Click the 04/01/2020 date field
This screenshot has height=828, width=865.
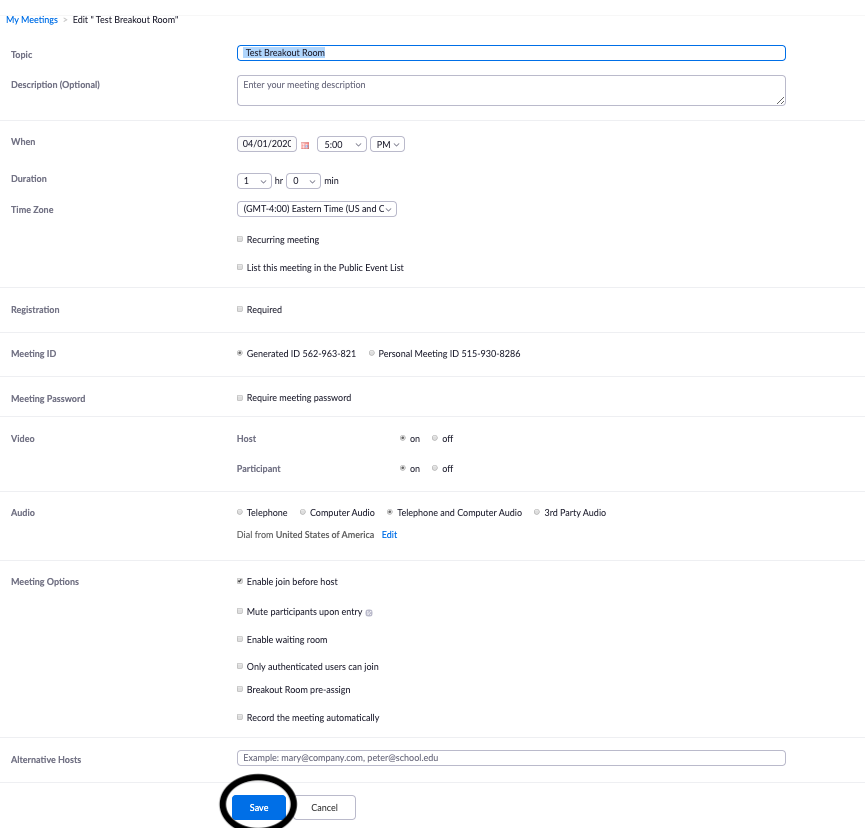pyautogui.click(x=267, y=144)
